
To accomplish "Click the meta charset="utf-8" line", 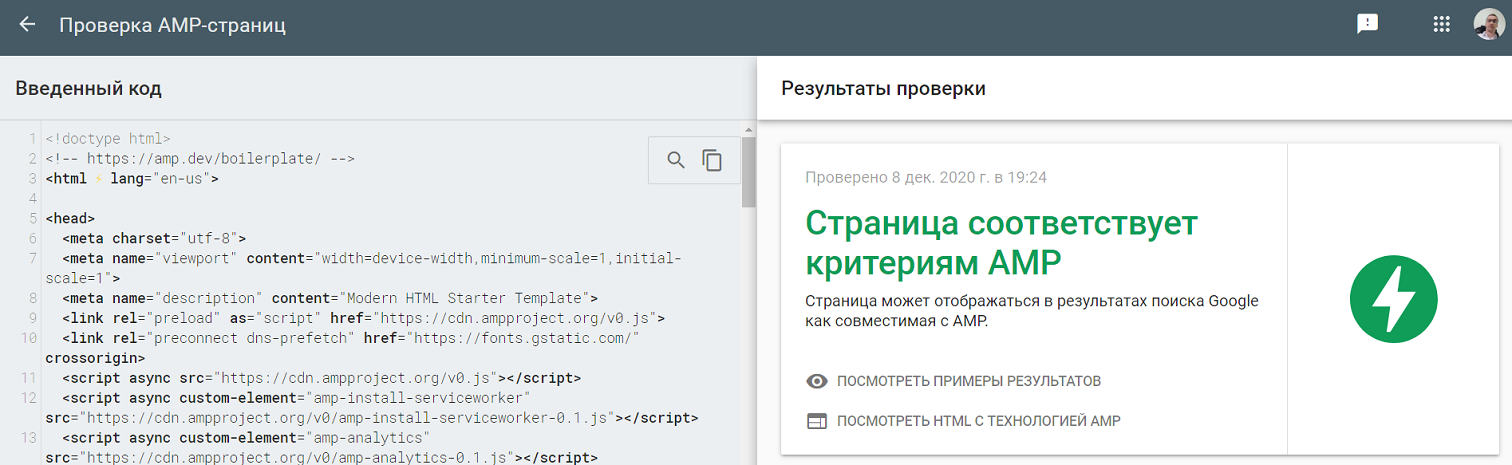I will 153,238.
